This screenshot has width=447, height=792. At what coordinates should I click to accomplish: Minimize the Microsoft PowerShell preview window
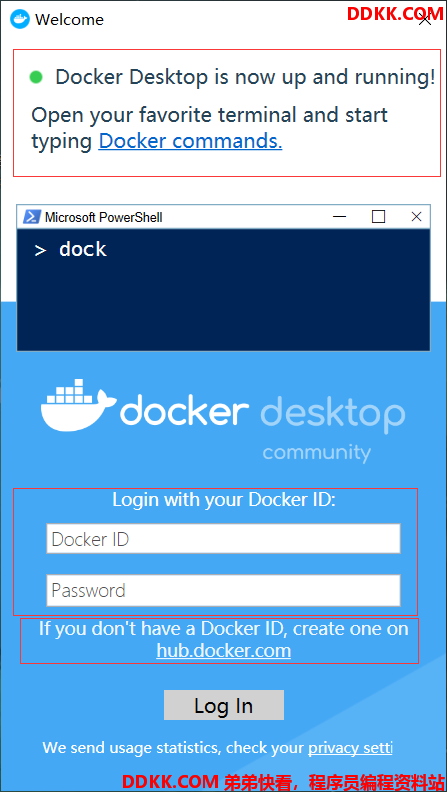click(340, 217)
